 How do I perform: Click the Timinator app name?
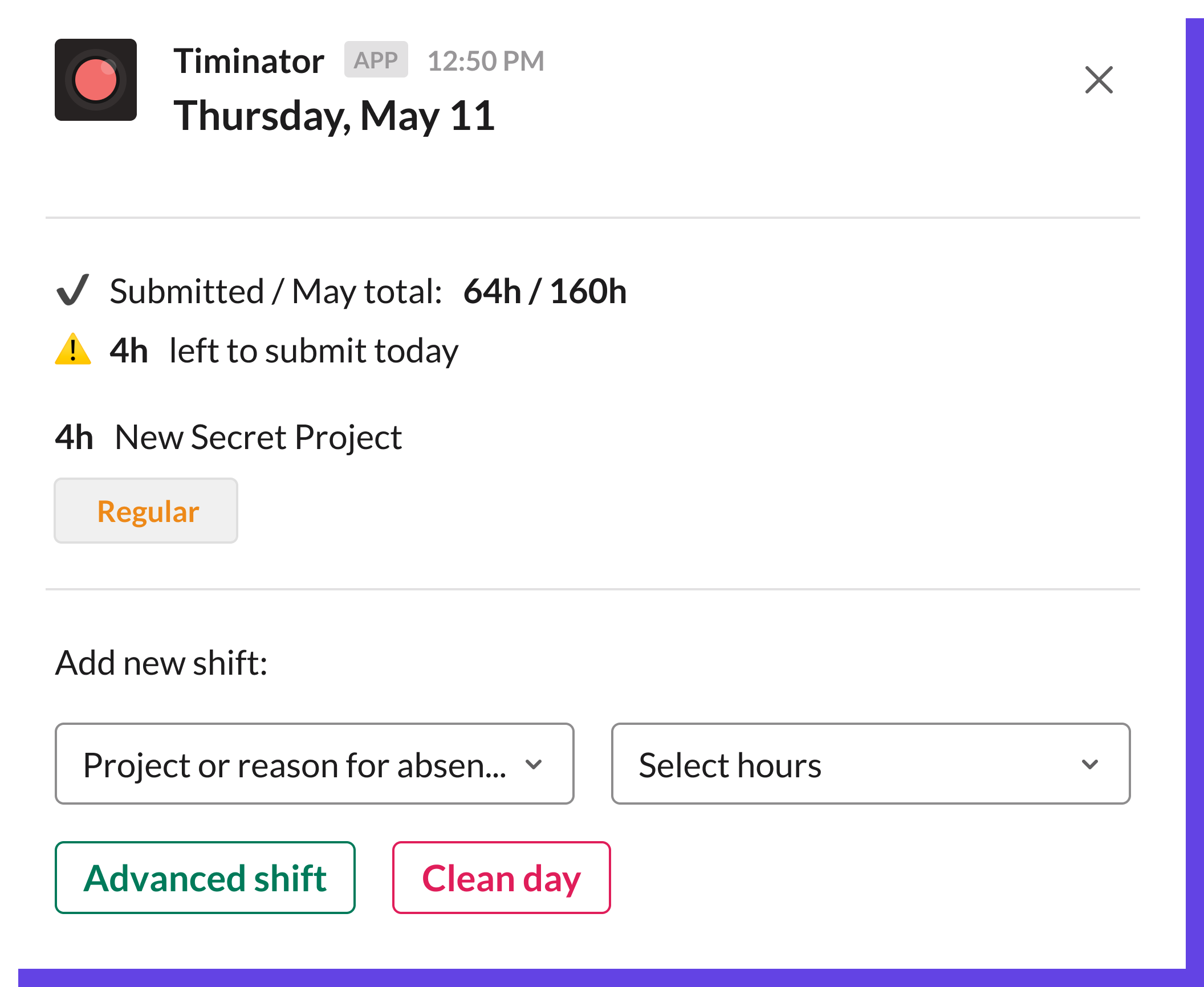coord(249,61)
